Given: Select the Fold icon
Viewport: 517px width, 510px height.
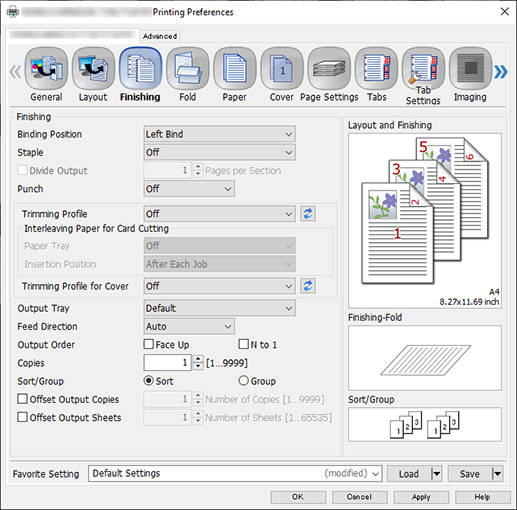Looking at the screenshot, I should pyautogui.click(x=187, y=69).
